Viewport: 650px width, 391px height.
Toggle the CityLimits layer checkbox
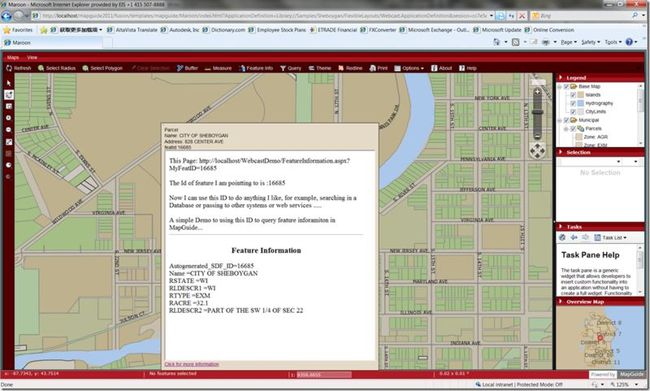click(x=573, y=112)
